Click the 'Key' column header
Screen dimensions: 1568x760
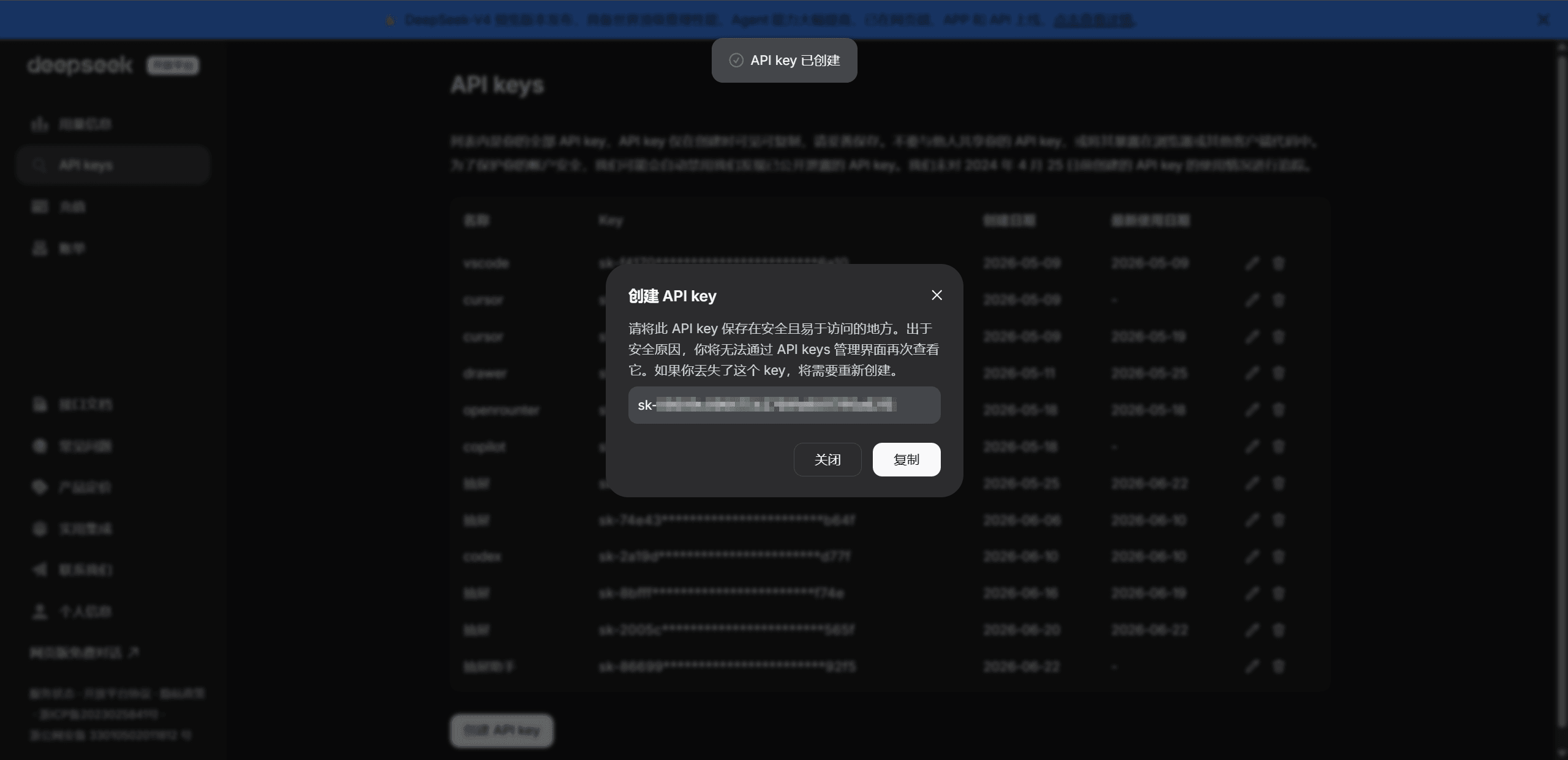(611, 220)
